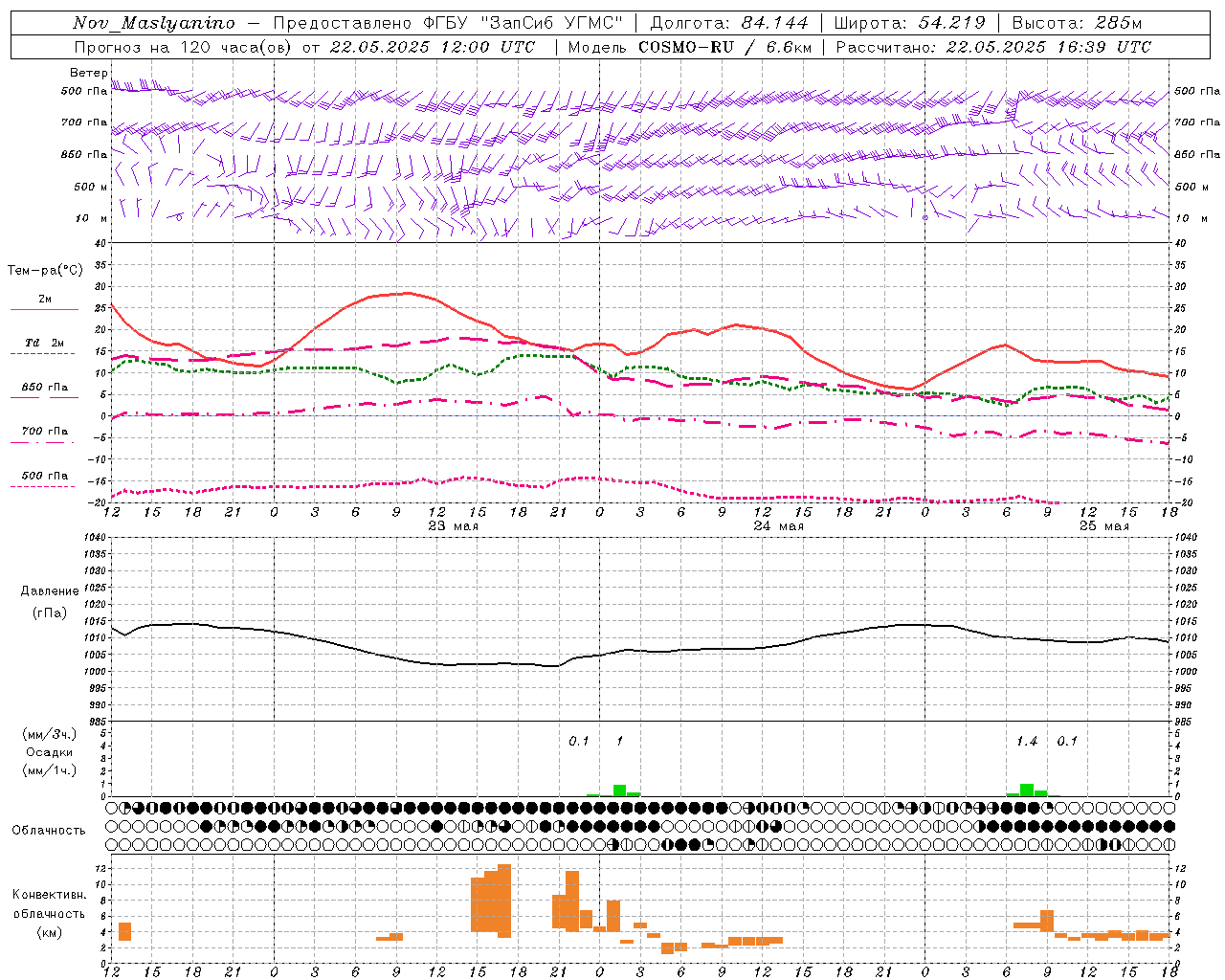Click the 'Рассчитано: 22.05.2025 16:39 UTC' timestamp

coord(993,47)
